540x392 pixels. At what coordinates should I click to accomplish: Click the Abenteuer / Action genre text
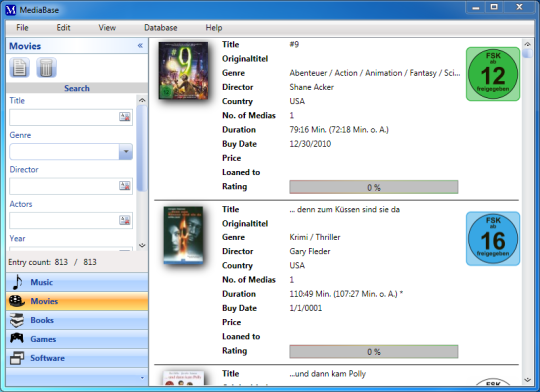pos(375,73)
